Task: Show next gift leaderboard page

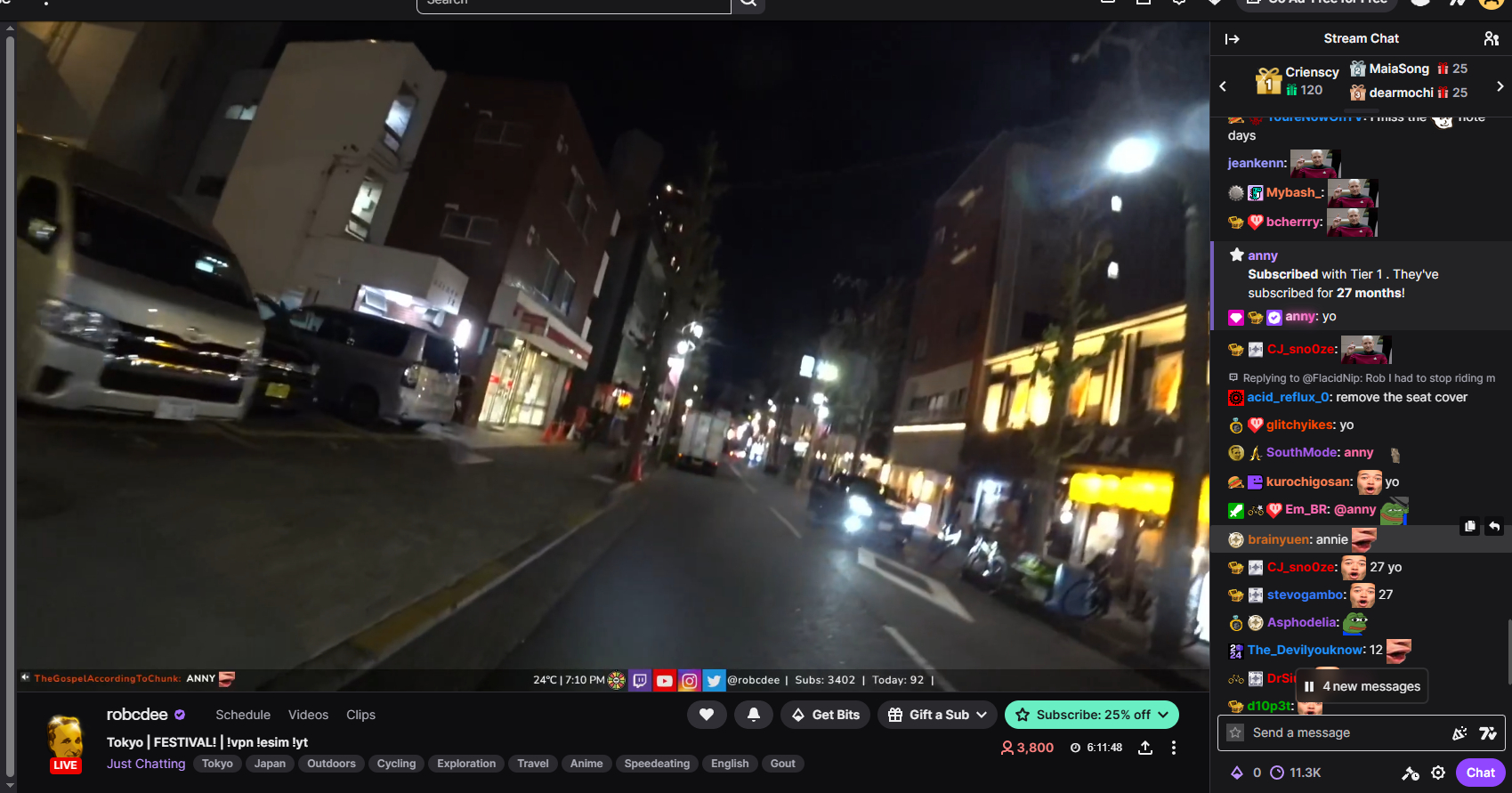Action: point(1500,86)
